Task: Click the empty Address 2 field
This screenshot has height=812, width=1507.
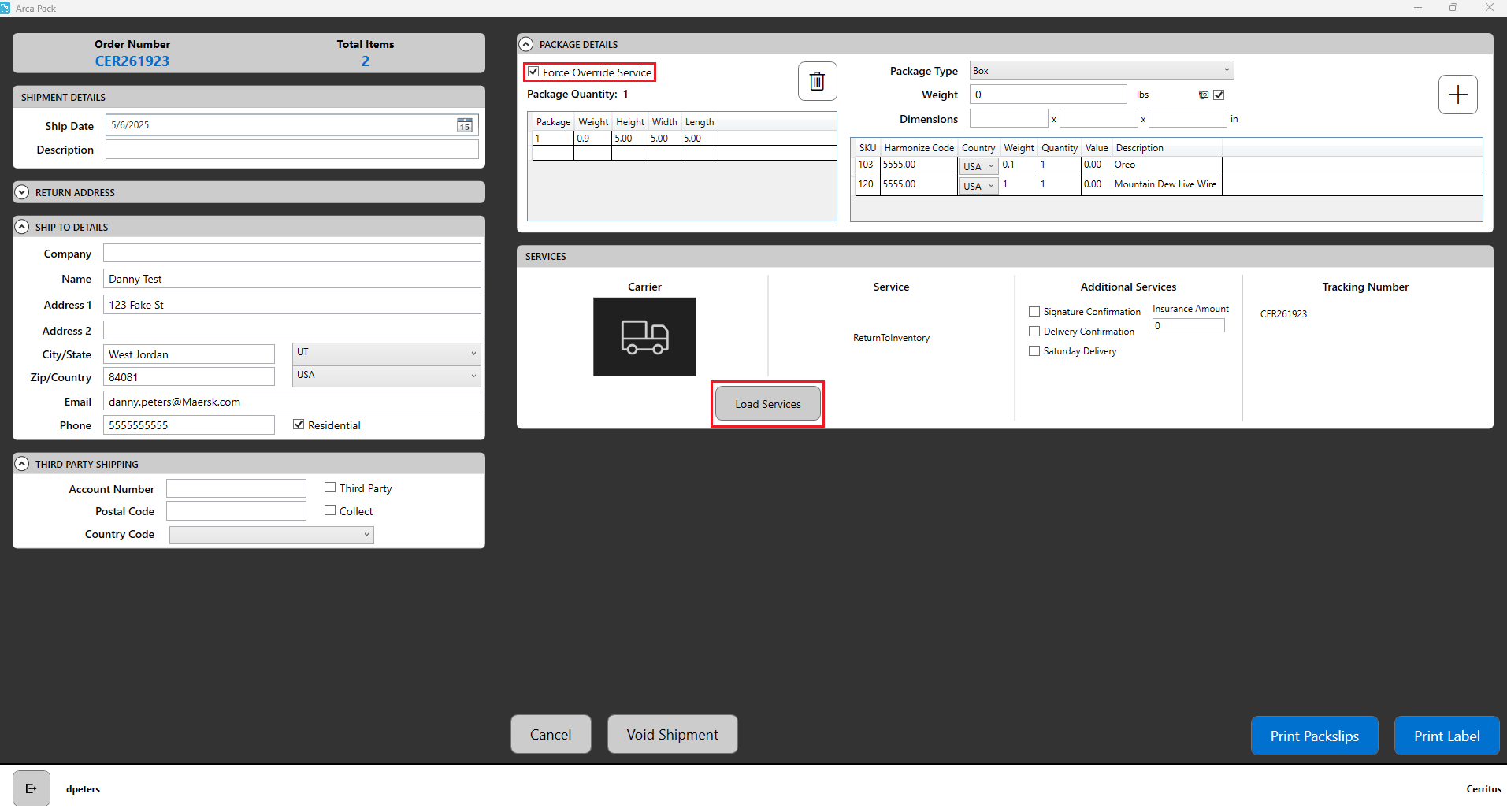Action: (292, 330)
